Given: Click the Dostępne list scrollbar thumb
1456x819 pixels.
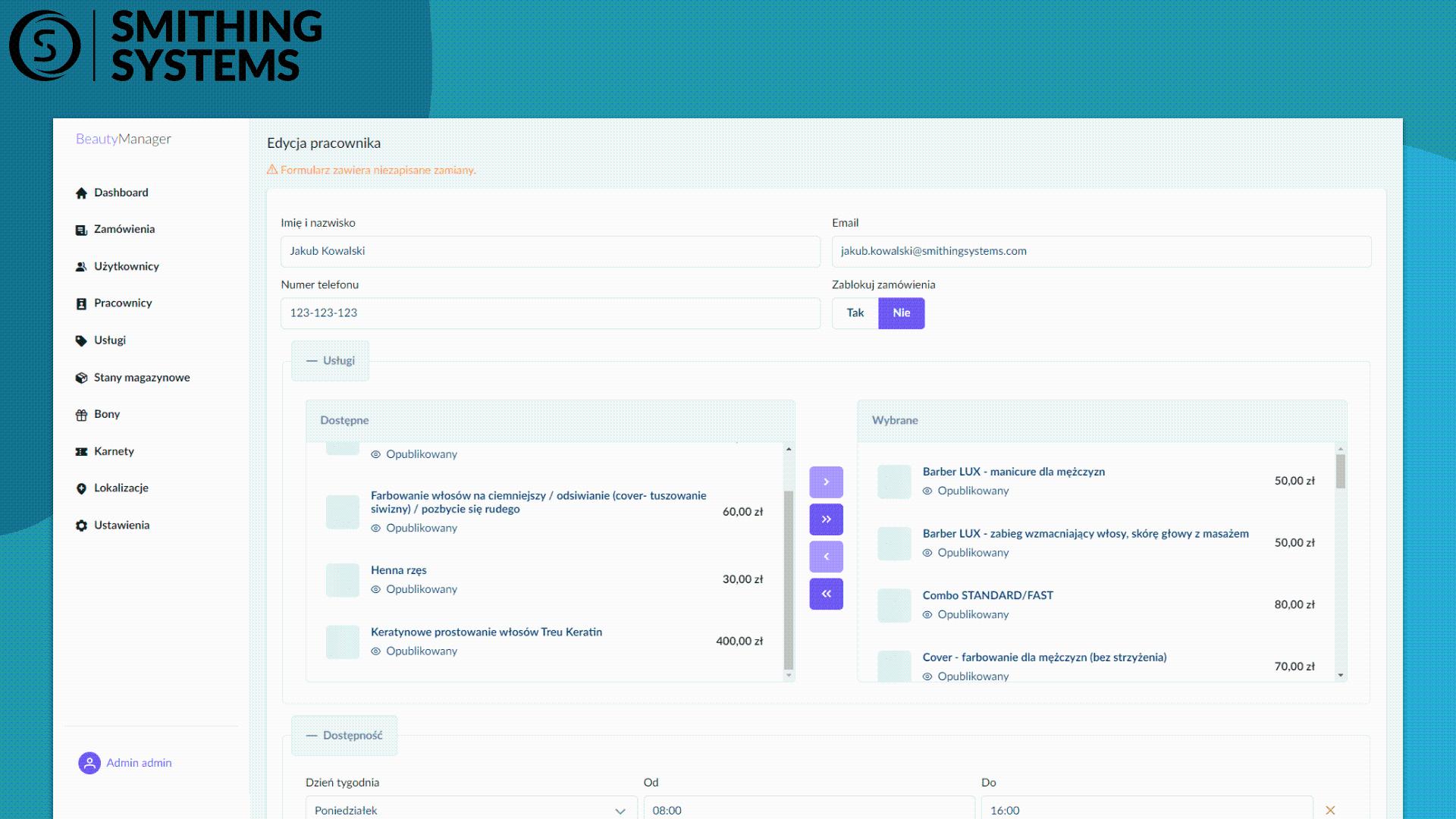Looking at the screenshot, I should 789,580.
